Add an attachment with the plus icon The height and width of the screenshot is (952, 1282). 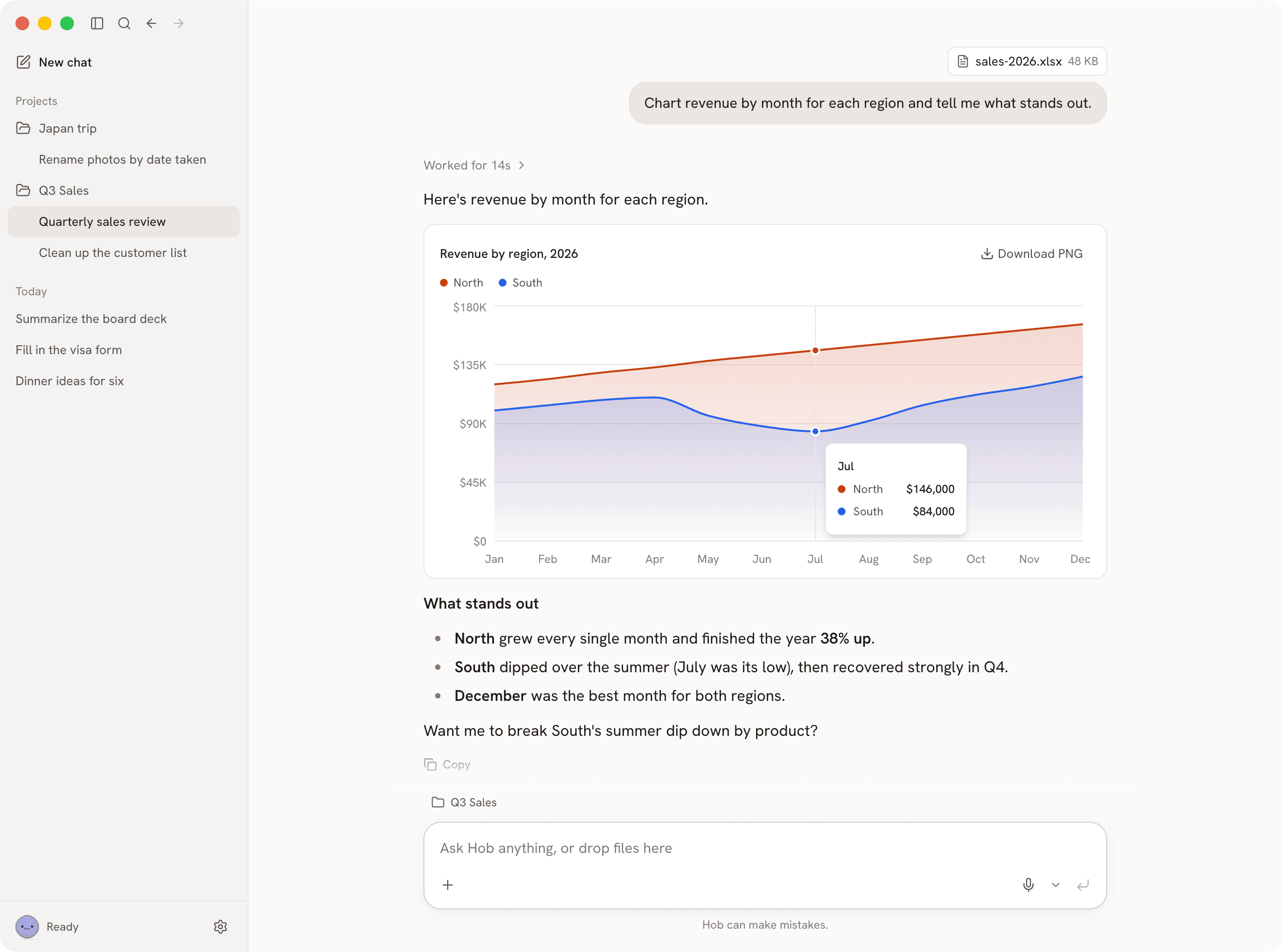click(448, 884)
